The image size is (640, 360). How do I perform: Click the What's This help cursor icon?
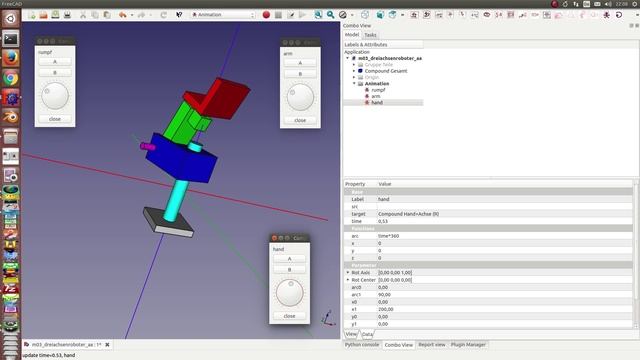tap(179, 15)
